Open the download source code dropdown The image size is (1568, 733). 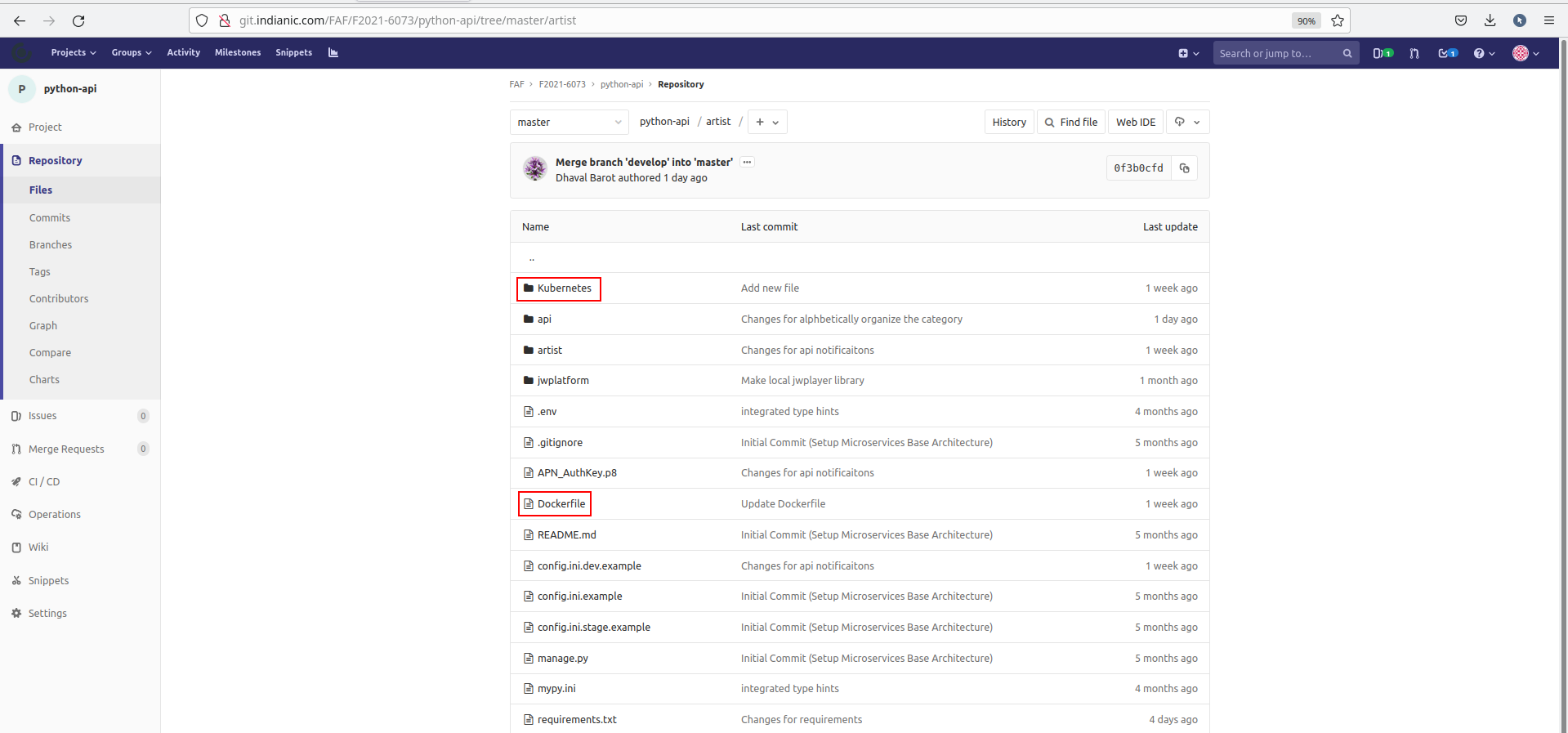(x=1187, y=122)
